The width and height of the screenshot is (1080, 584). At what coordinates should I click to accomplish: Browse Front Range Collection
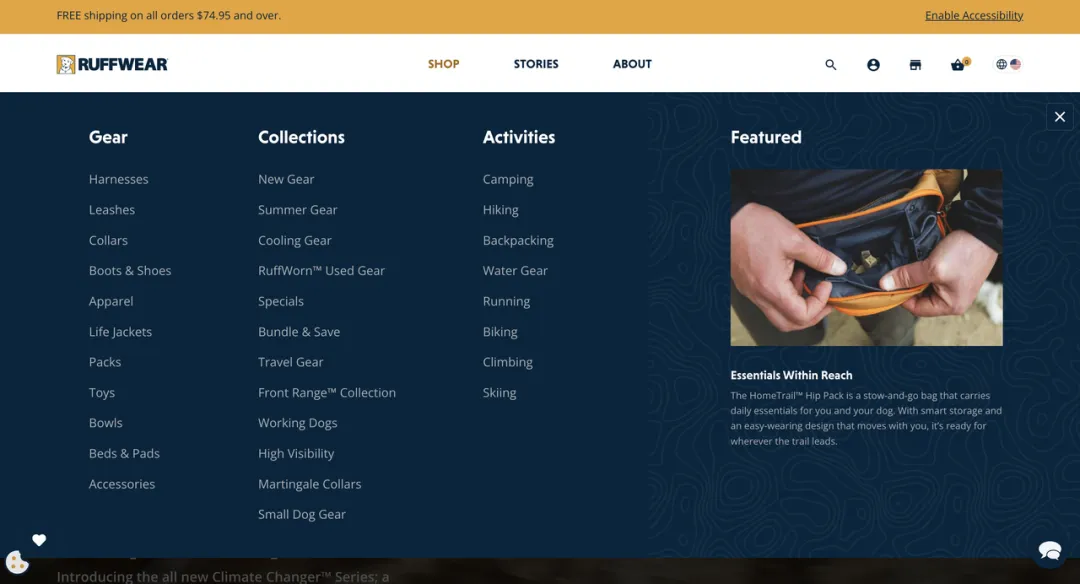click(327, 393)
